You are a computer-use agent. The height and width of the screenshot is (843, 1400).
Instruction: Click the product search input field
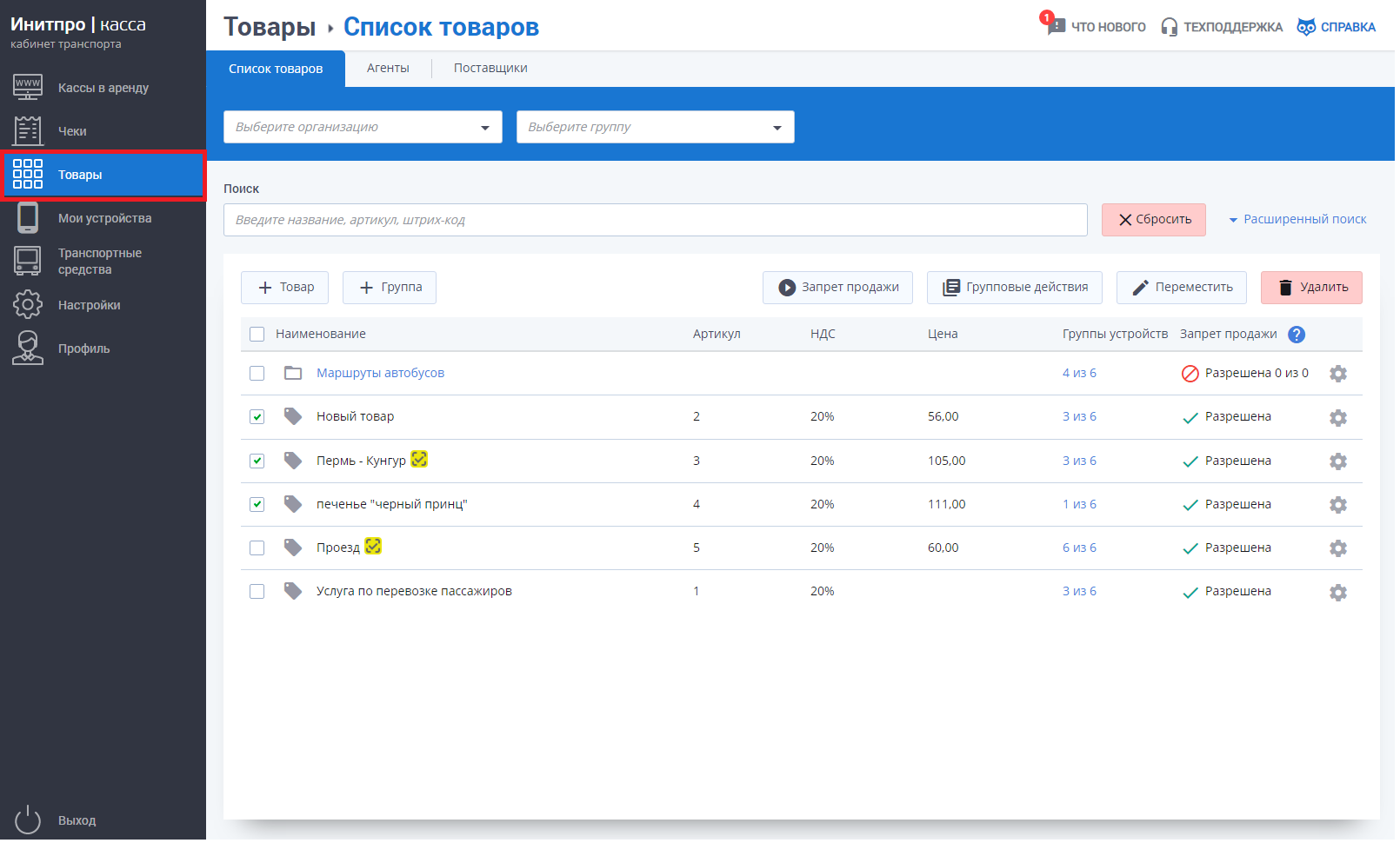654,220
